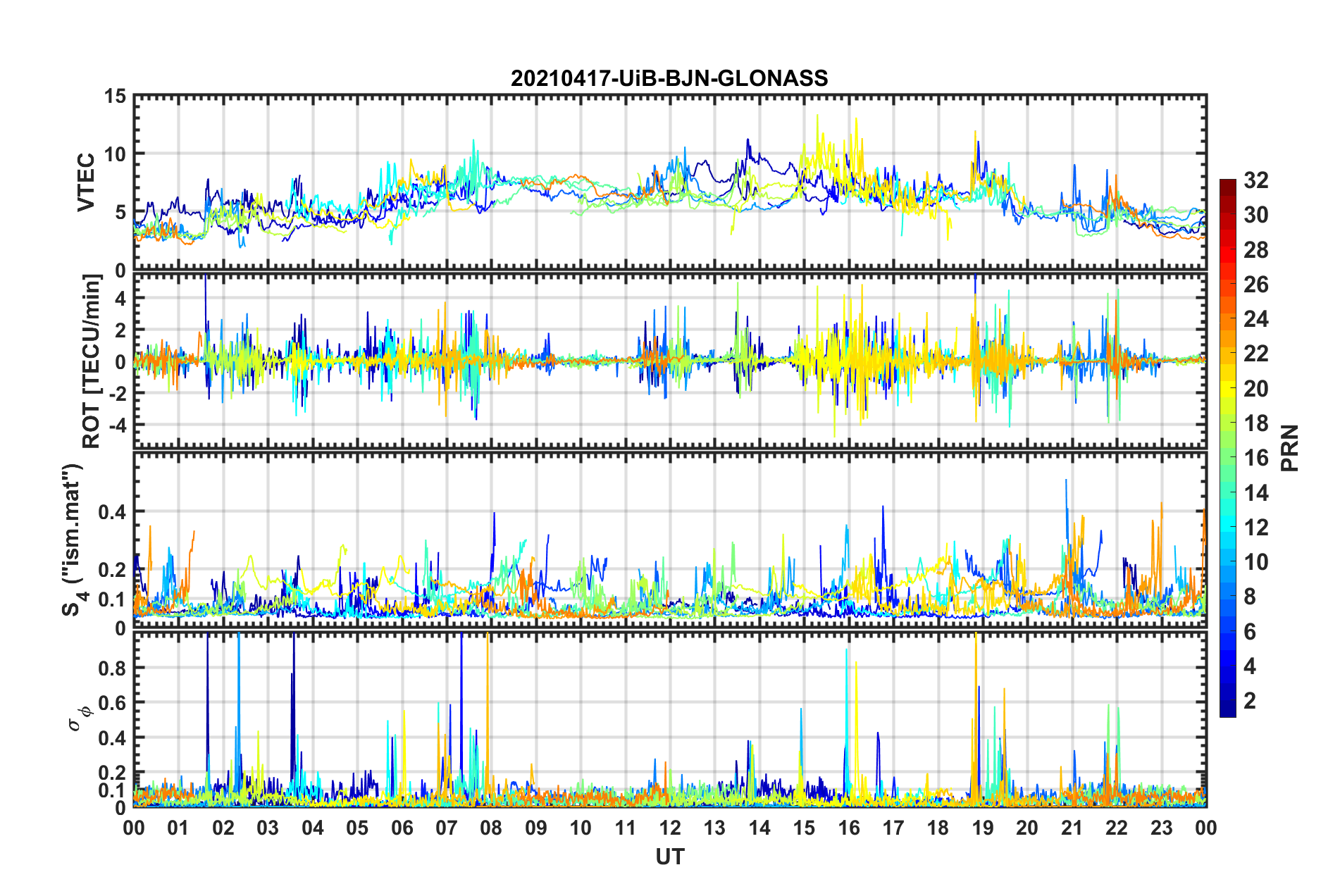
Task: Click UT axis tick label 10
Action: point(581,828)
